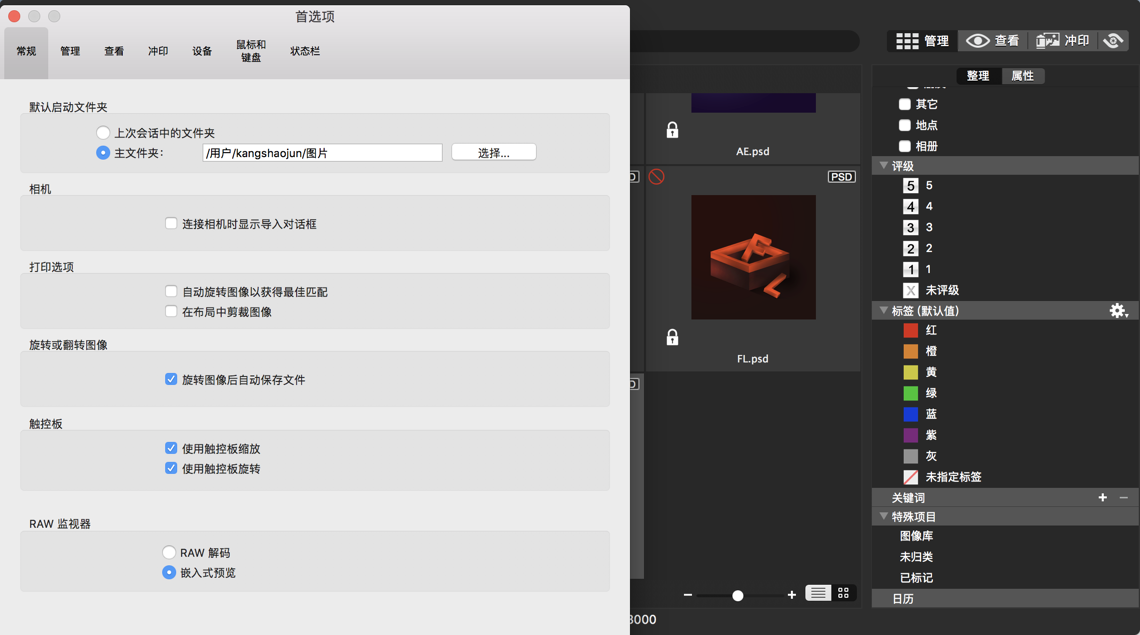Collapse the 特殊项目 section
1140x635 pixels.
coord(883,516)
